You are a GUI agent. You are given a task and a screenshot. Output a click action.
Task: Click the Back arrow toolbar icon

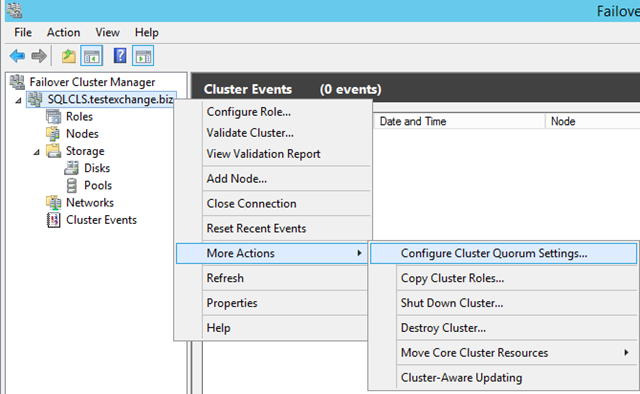(x=17, y=56)
